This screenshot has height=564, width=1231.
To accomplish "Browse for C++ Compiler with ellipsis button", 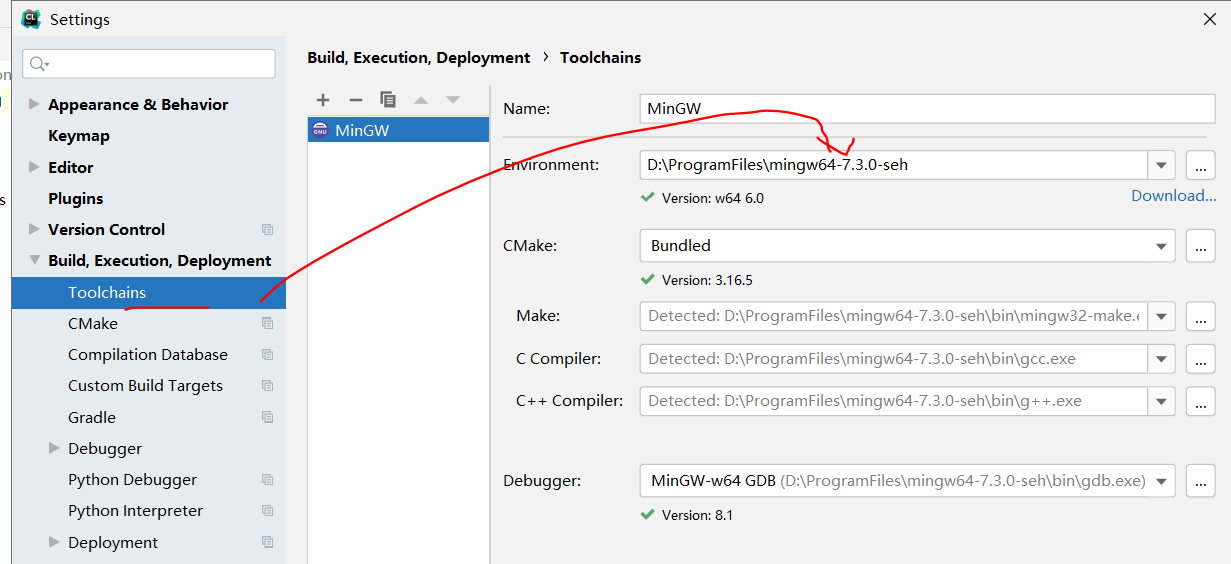I will point(1200,401).
